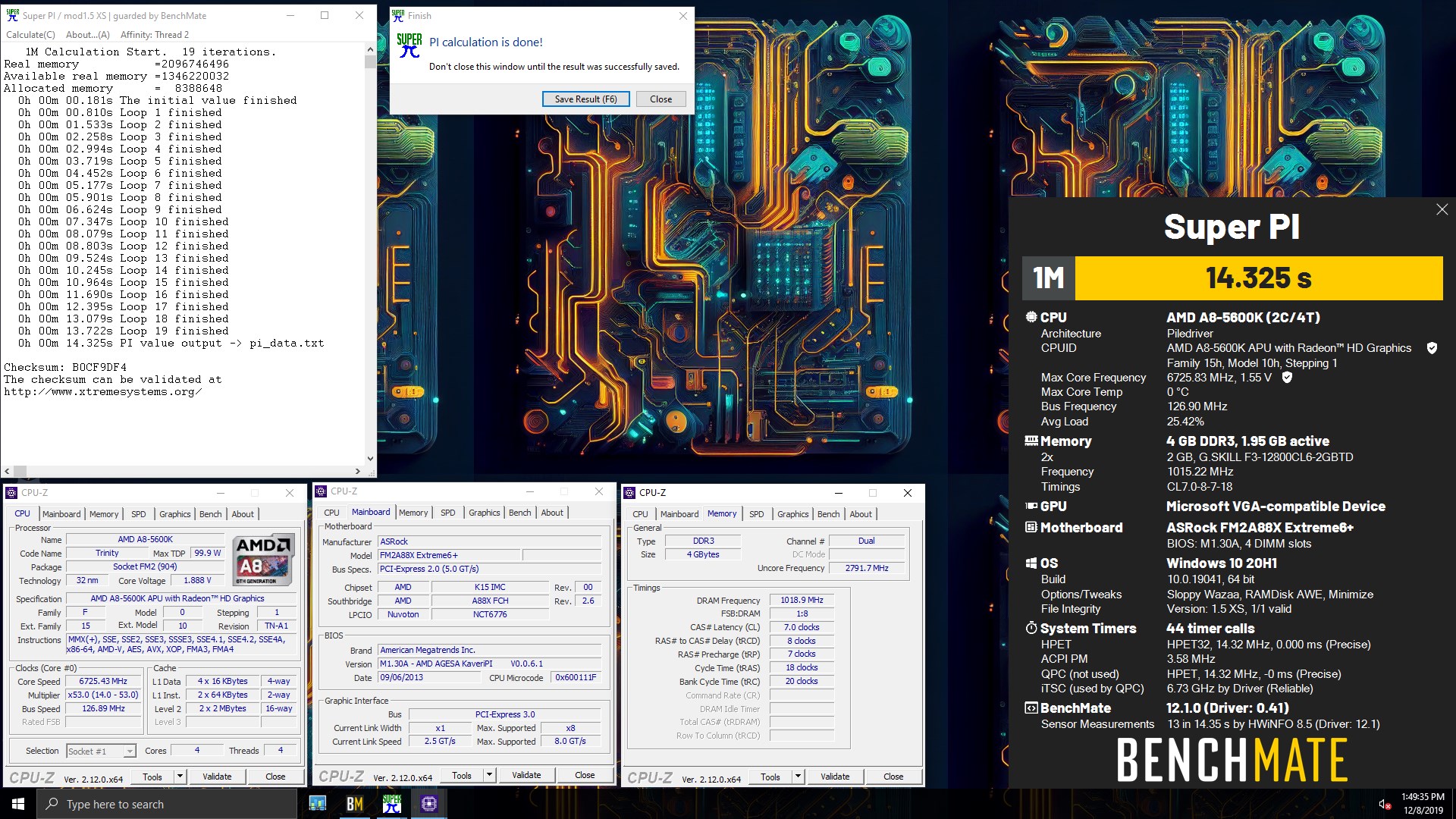This screenshot has height=819, width=1456.
Task: Click the GPU icon in BenchMate panel
Action: [x=1031, y=506]
